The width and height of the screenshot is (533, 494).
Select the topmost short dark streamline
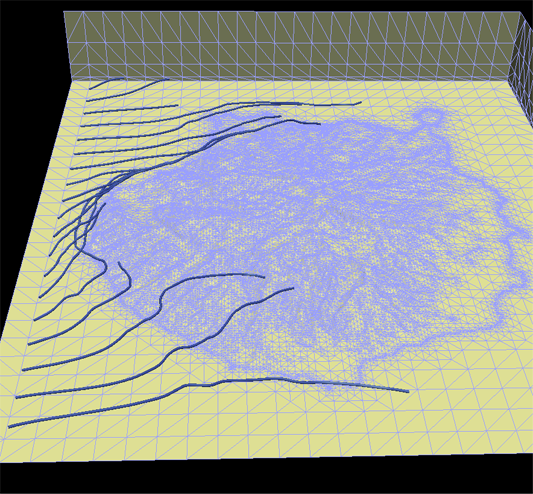[x=106, y=83]
